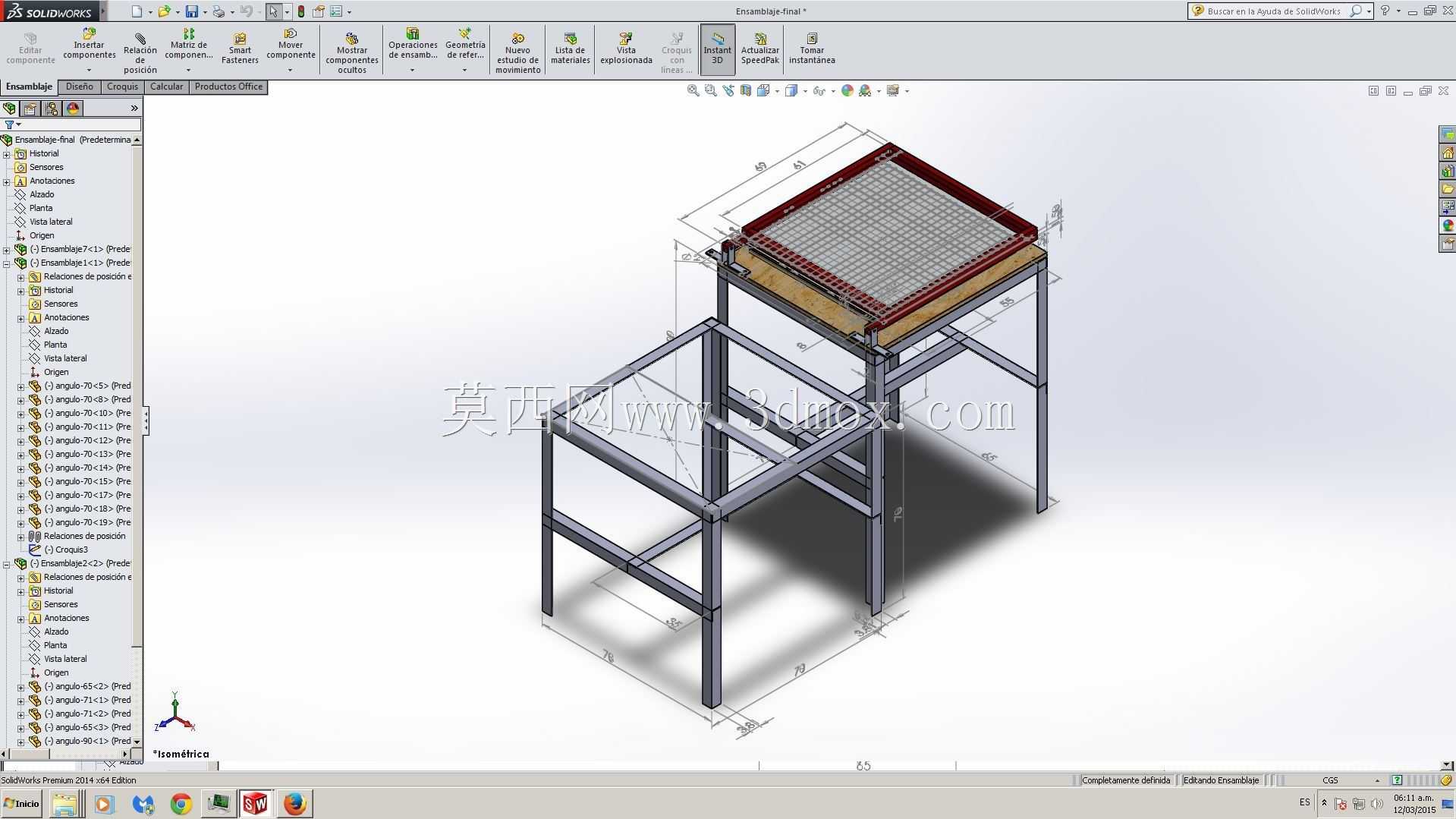Click the Print icon
This screenshot has width=1456, height=819.
(219, 11)
